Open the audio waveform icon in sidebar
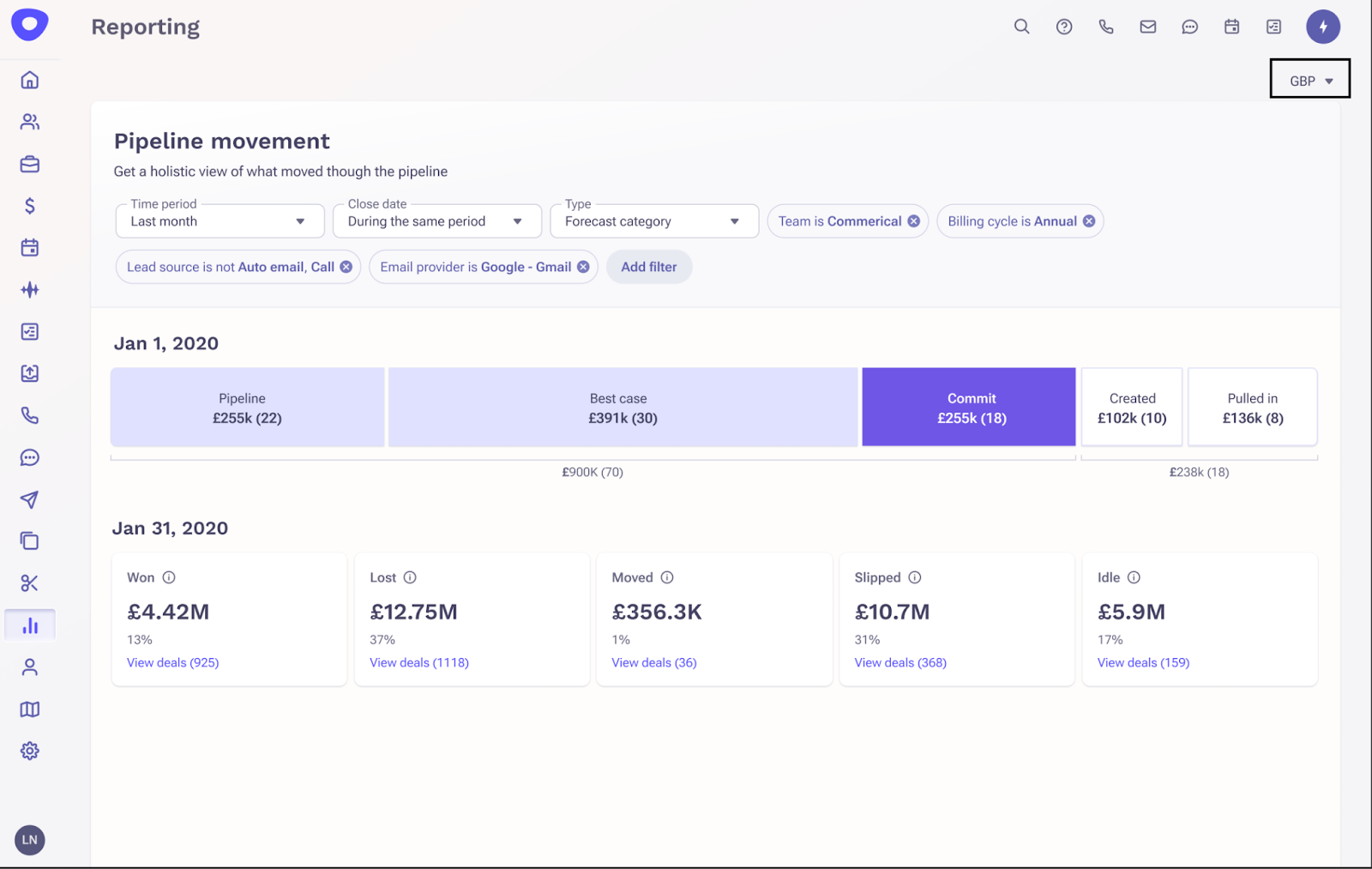Screen dimensions: 1372x869 pyautogui.click(x=30, y=290)
